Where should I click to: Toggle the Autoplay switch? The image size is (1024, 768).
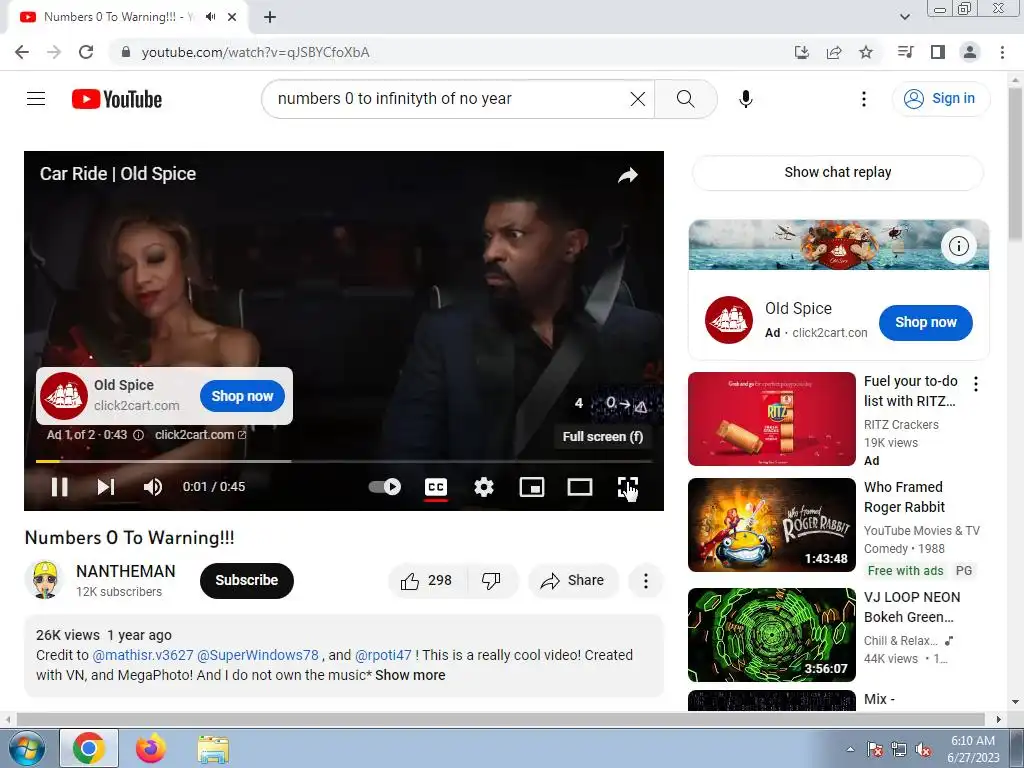pos(385,487)
